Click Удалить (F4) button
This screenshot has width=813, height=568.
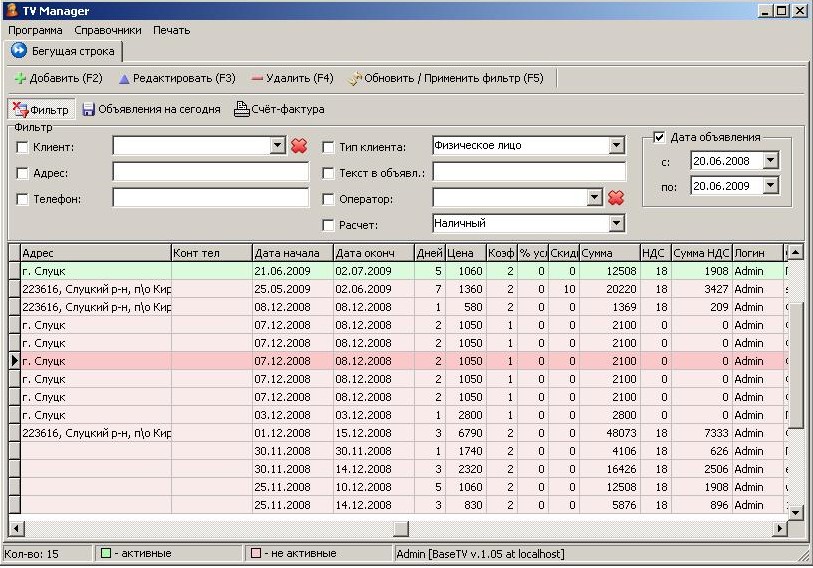click(x=292, y=79)
